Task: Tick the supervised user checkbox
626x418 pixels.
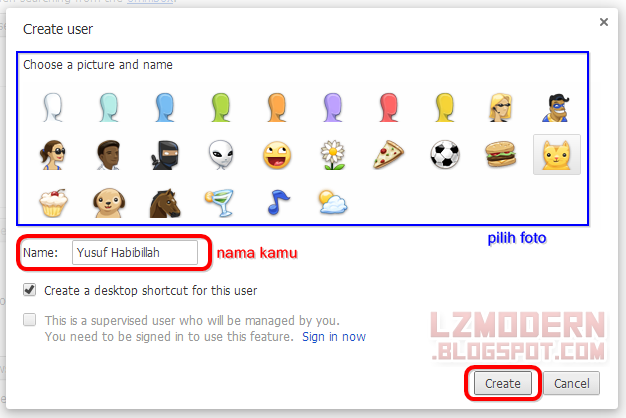Action: (x=30, y=320)
